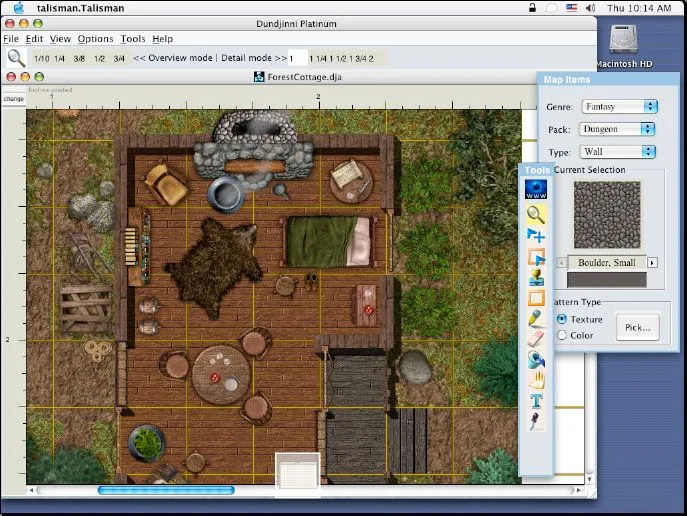Open the Genre dropdown showing Fantasy

(620, 106)
